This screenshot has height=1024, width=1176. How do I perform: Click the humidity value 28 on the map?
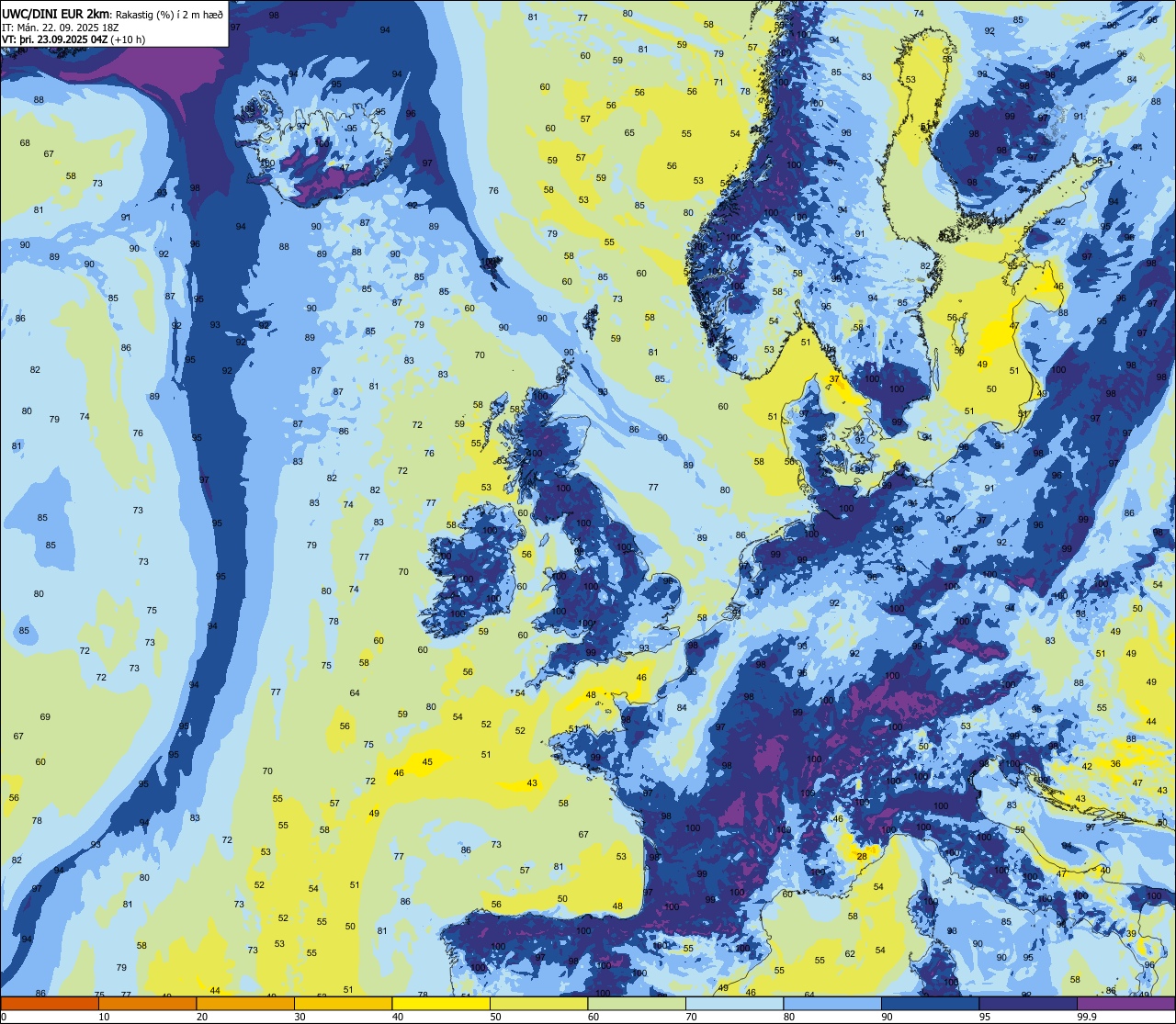click(x=862, y=856)
